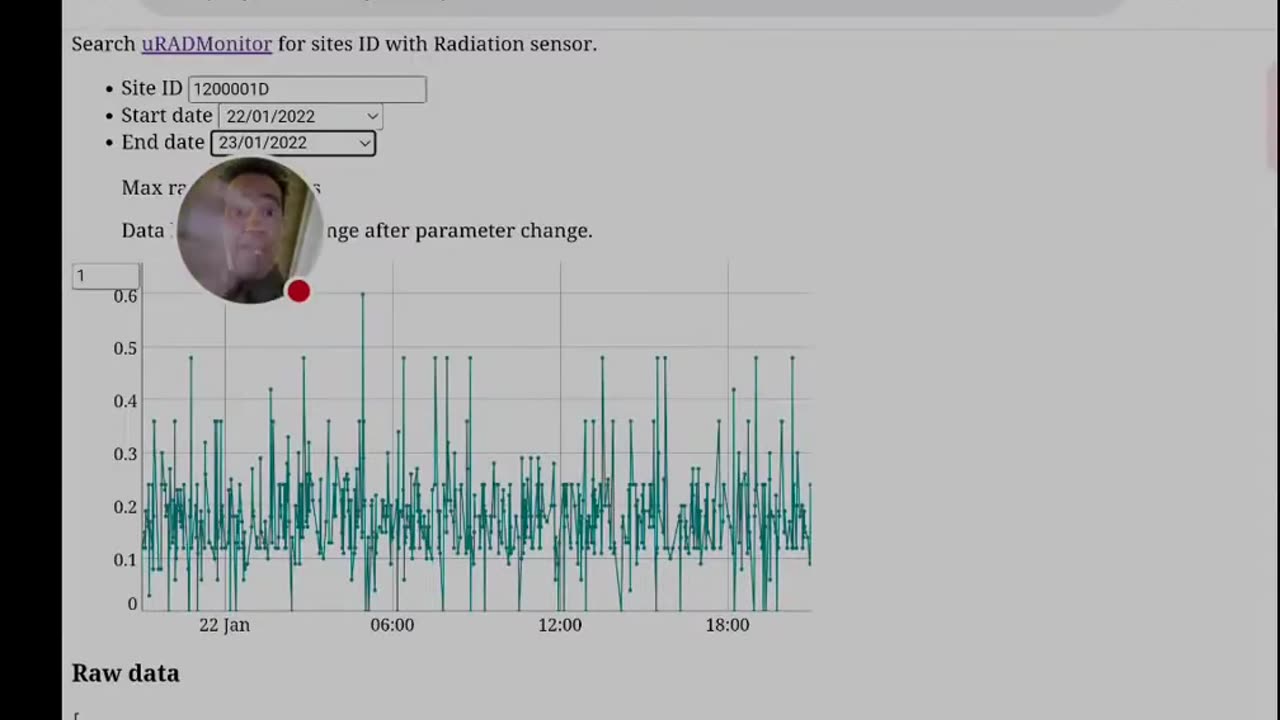Open the End date dropdown
The width and height of the screenshot is (1280, 720).
coord(293,143)
